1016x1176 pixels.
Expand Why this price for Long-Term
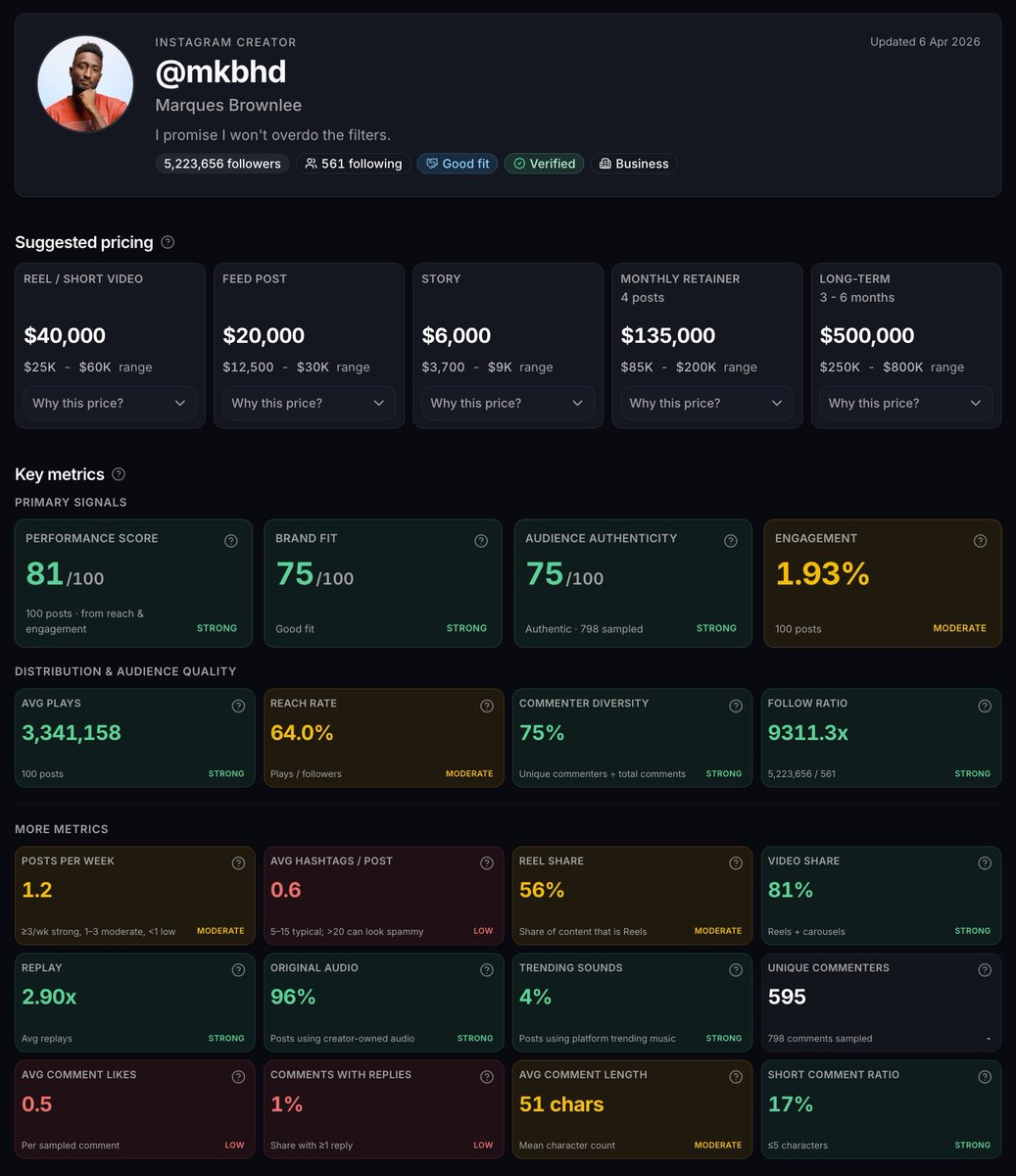tap(905, 403)
